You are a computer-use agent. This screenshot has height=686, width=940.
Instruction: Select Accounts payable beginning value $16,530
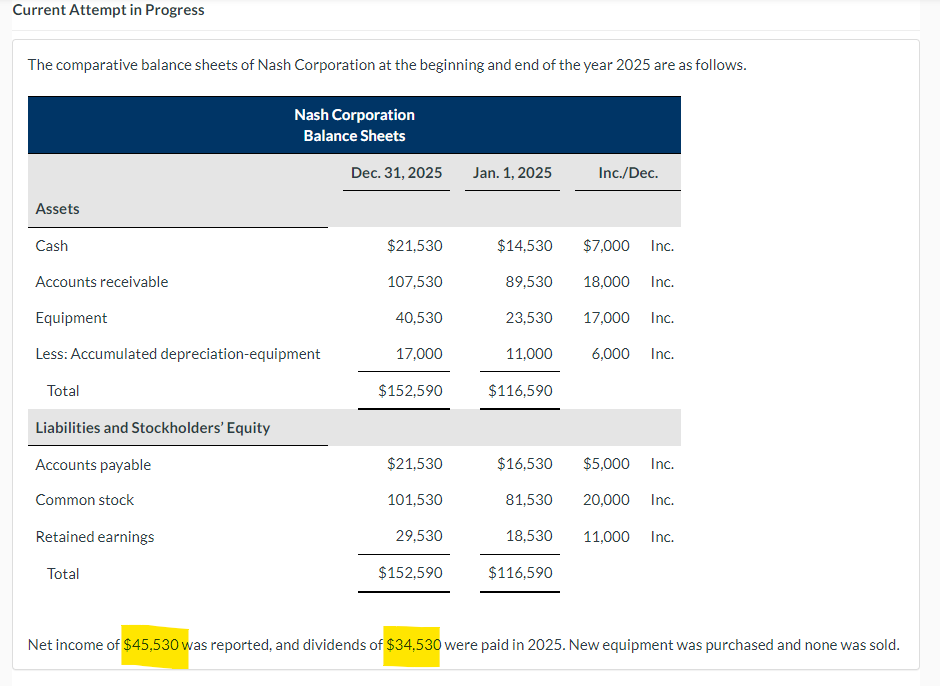point(525,464)
